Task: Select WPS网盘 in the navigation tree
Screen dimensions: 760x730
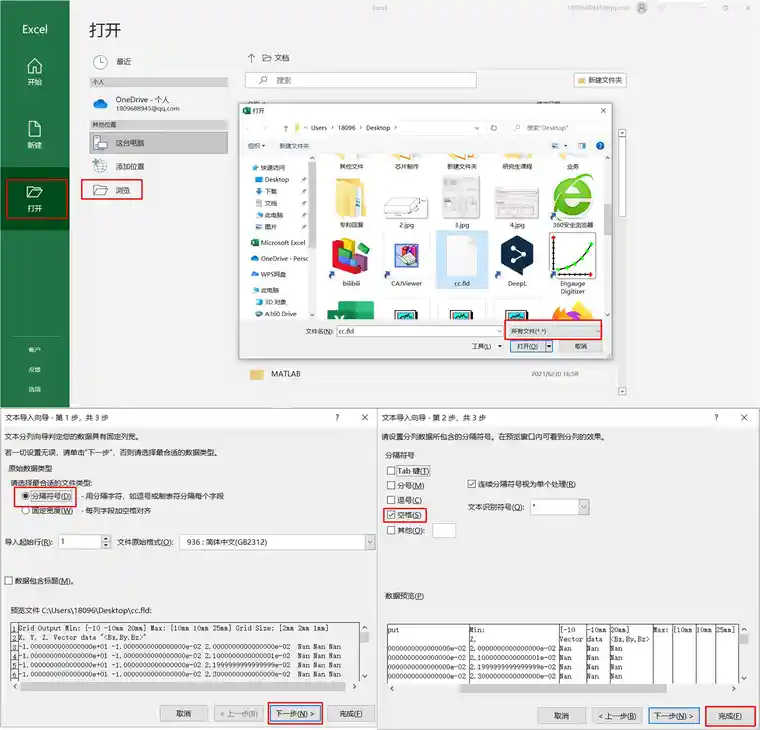Action: coord(269,274)
